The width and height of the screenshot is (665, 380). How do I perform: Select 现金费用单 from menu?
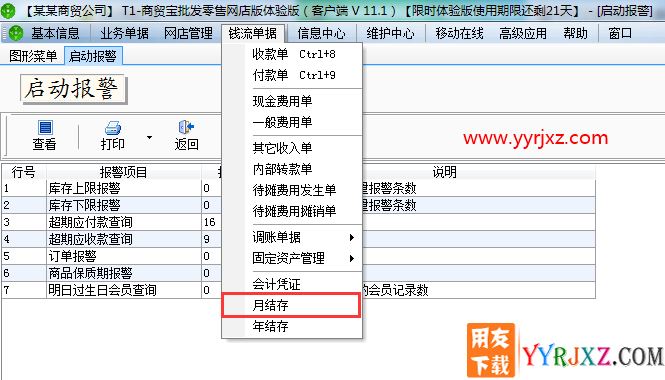(x=293, y=101)
